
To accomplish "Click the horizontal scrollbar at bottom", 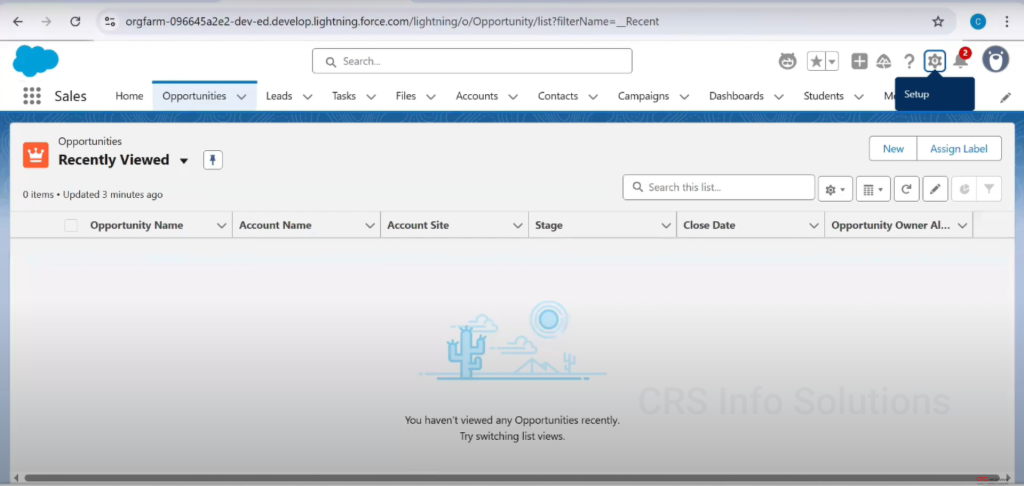I will point(500,478).
